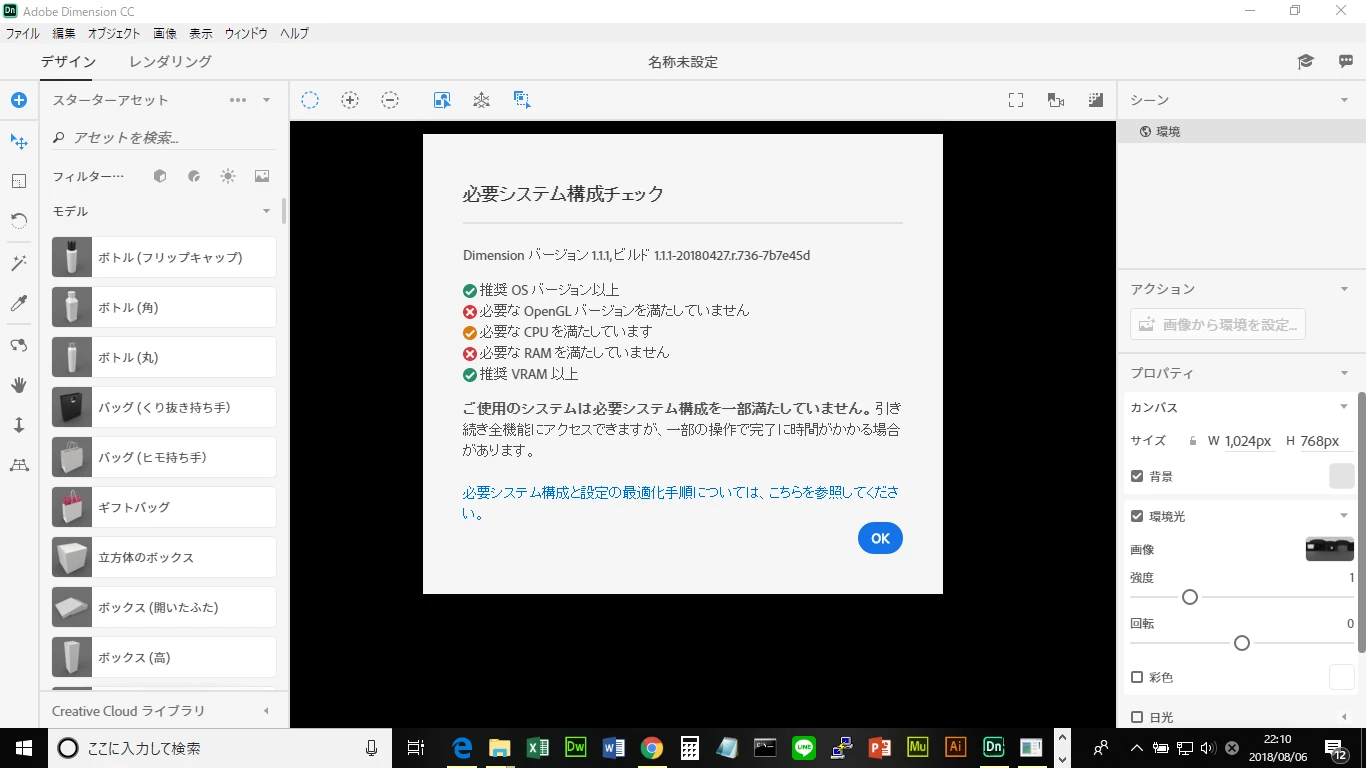1366x768 pixels.
Task: Open camera bookmarks icon
Action: (1055, 100)
